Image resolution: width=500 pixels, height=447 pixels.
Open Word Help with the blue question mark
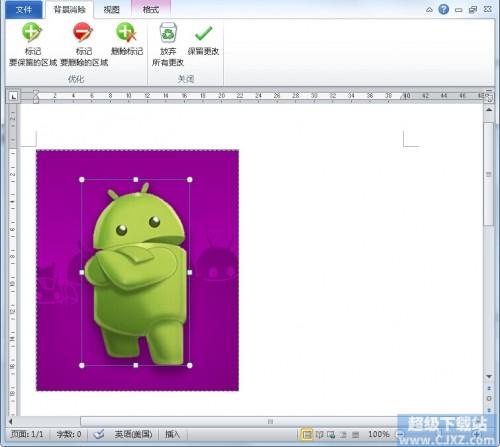(x=443, y=9)
